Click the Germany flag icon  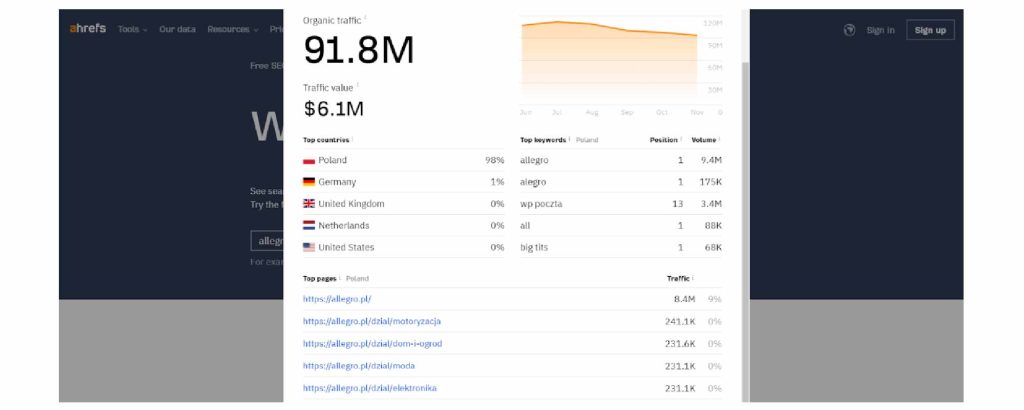pos(309,182)
